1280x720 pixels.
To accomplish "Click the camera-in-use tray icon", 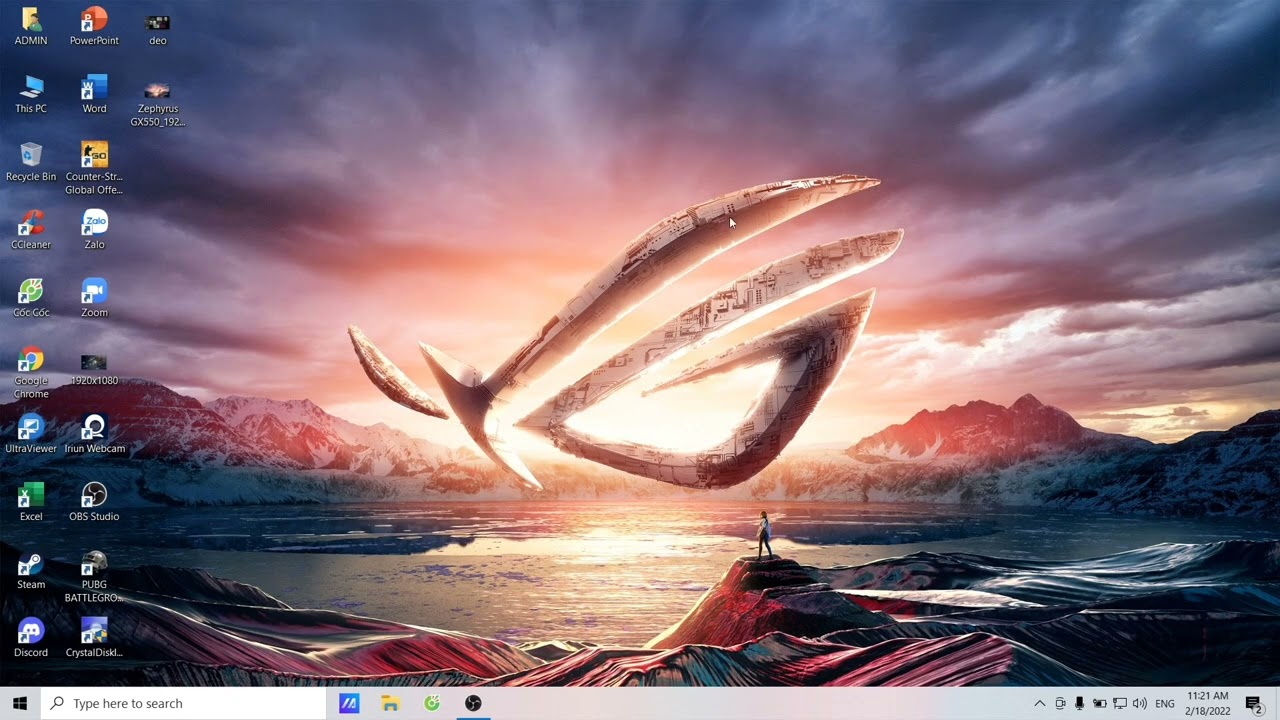I will 1060,704.
